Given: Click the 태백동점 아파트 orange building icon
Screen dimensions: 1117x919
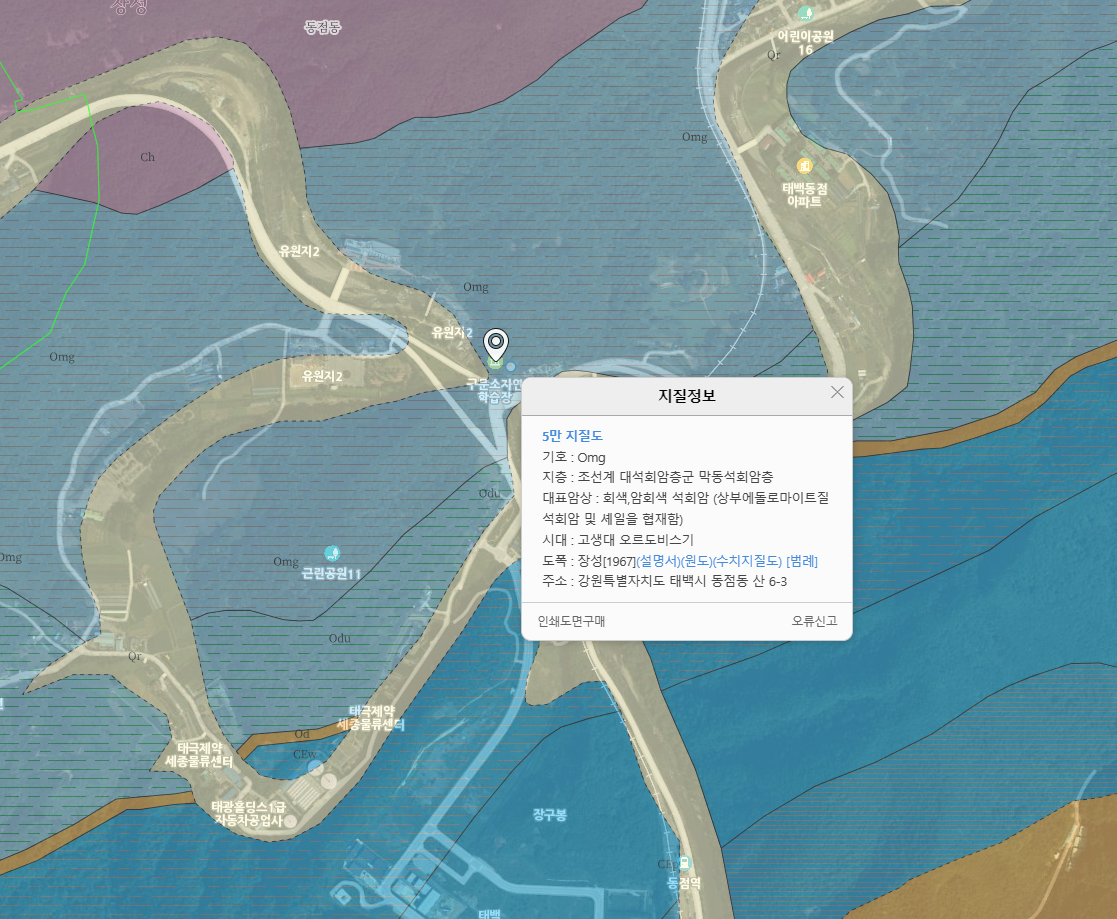Looking at the screenshot, I should point(804,166).
